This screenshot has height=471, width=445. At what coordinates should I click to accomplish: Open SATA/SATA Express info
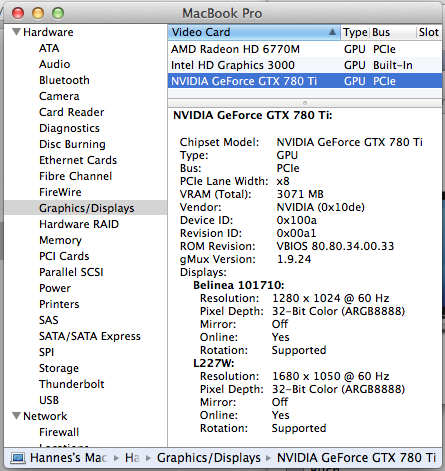tap(90, 336)
